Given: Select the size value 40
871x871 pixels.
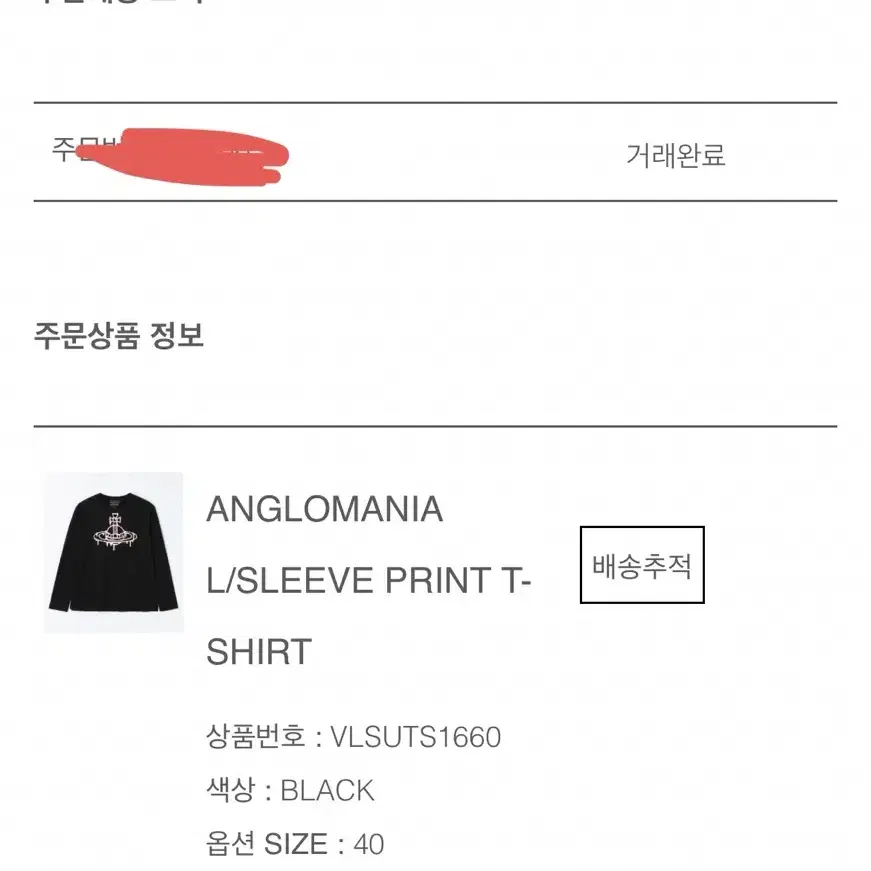Looking at the screenshot, I should click(369, 844).
